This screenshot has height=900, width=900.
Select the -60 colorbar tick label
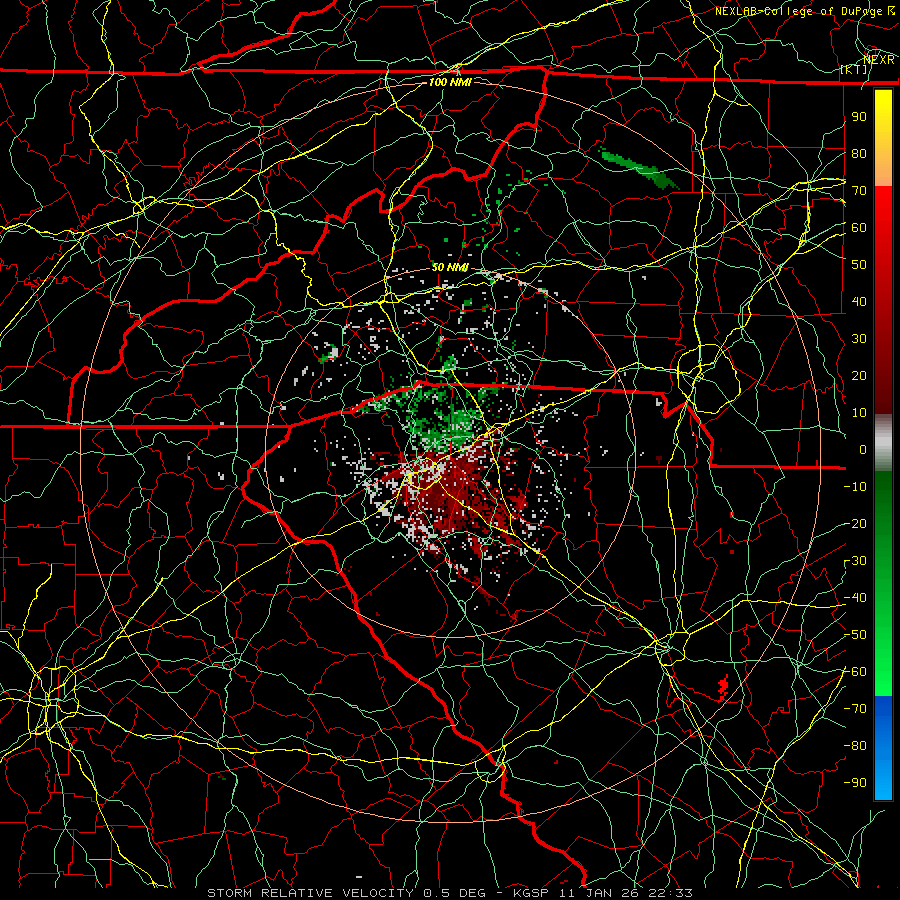855,672
